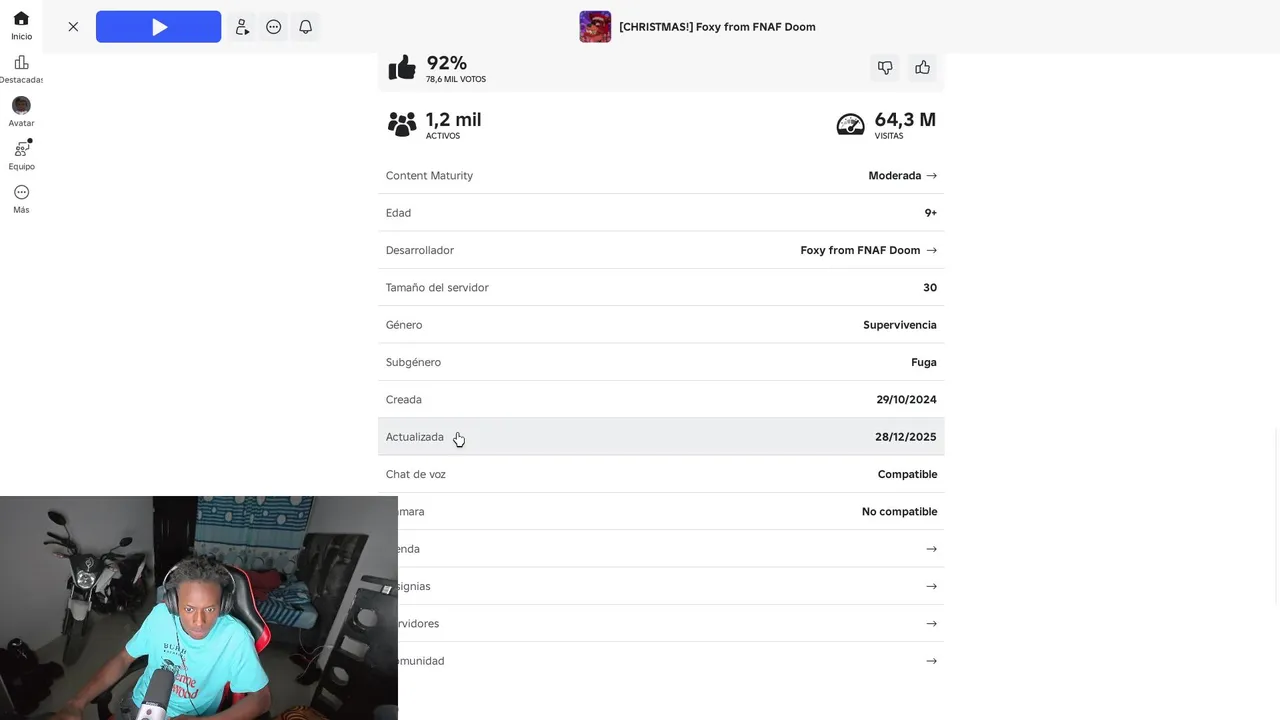Open the Avatar sidebar icon
The height and width of the screenshot is (720, 1280).
[x=21, y=112]
